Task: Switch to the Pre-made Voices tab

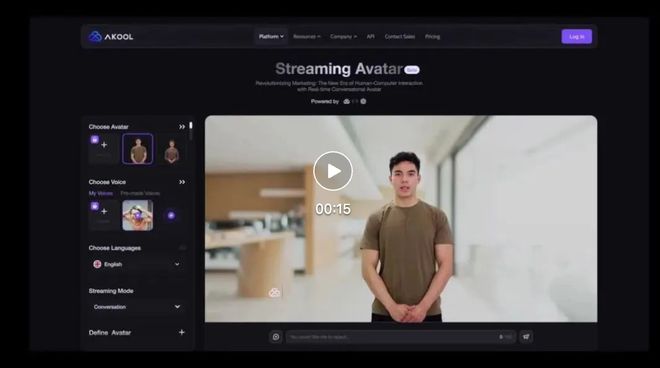Action: point(140,193)
